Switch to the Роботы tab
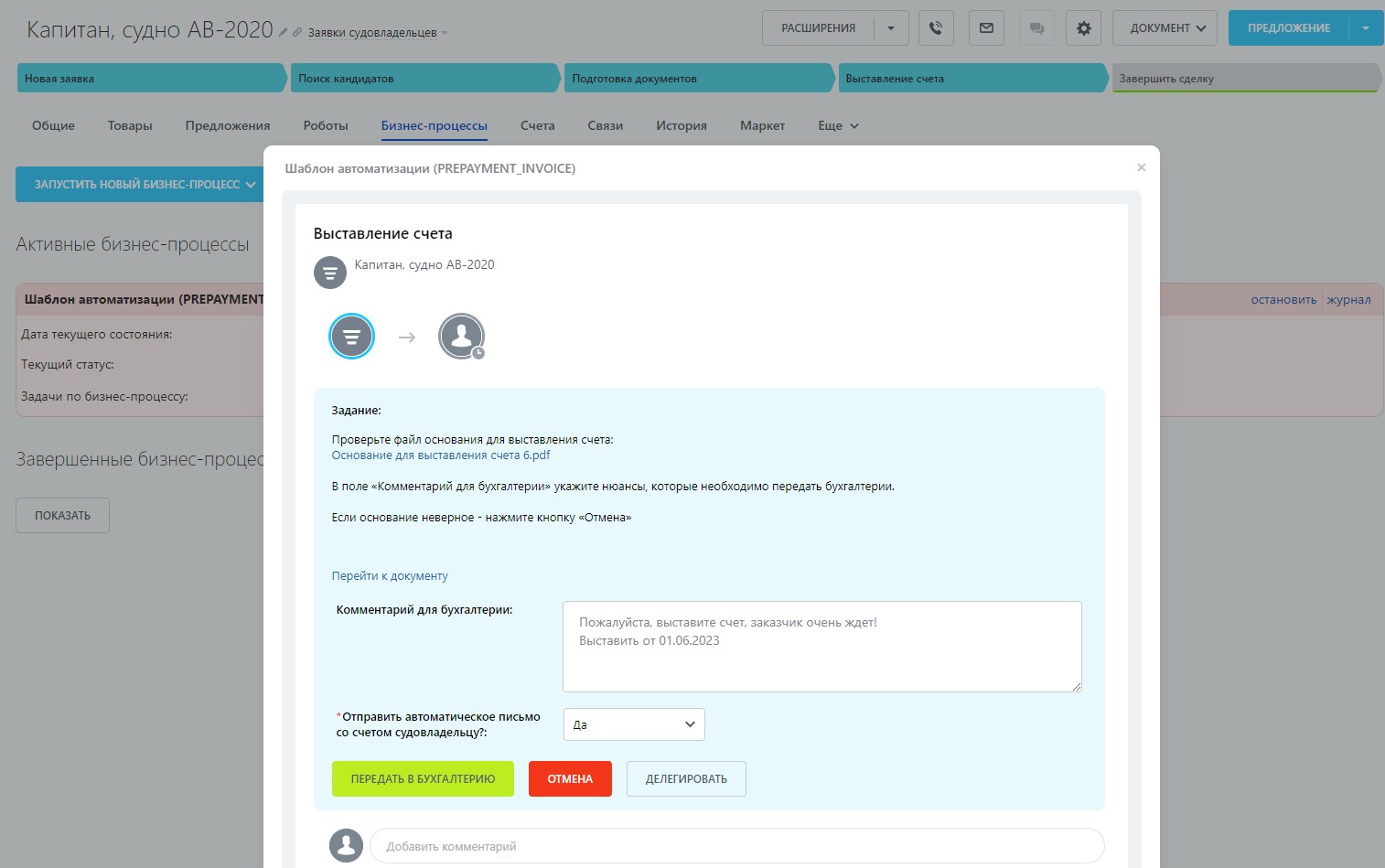Viewport: 1385px width, 868px height. pyautogui.click(x=326, y=126)
